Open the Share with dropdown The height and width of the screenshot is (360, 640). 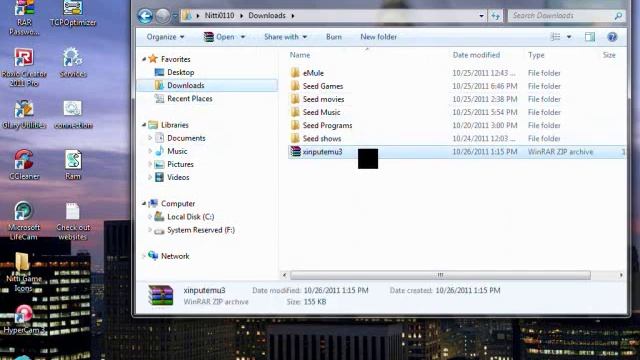(285, 37)
